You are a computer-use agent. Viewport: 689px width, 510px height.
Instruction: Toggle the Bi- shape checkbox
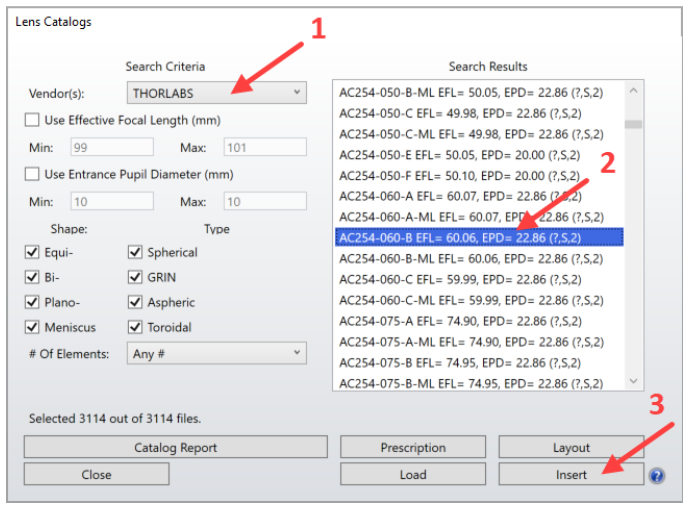tap(32, 277)
